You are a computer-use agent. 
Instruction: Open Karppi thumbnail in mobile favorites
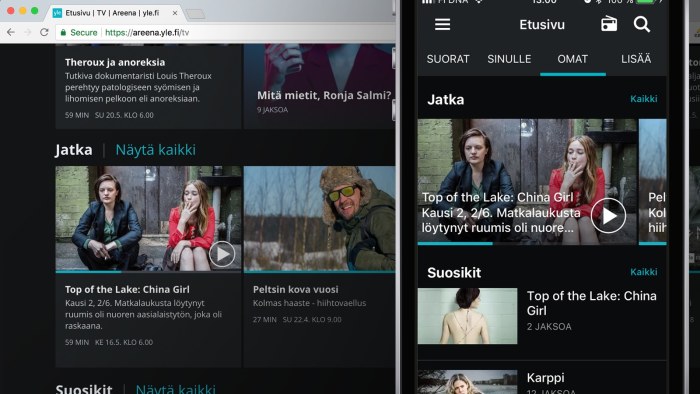coord(467,382)
